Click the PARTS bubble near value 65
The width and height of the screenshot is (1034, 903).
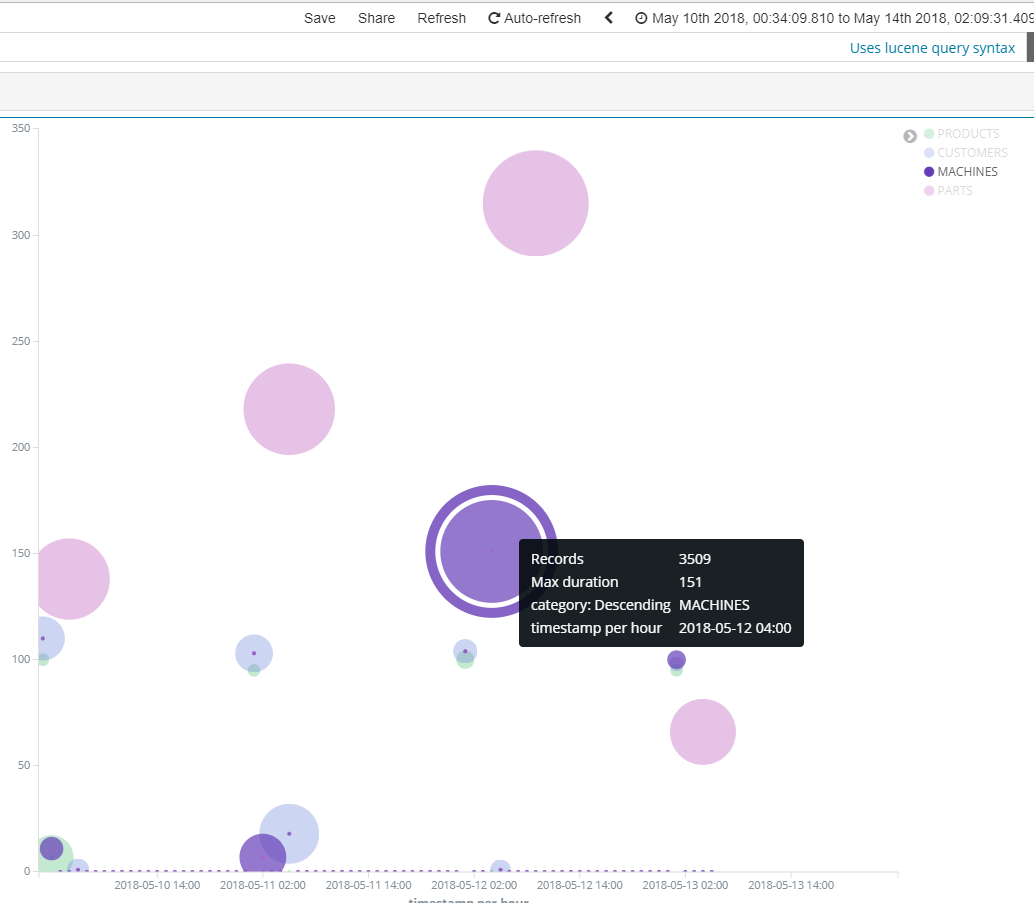click(x=703, y=732)
